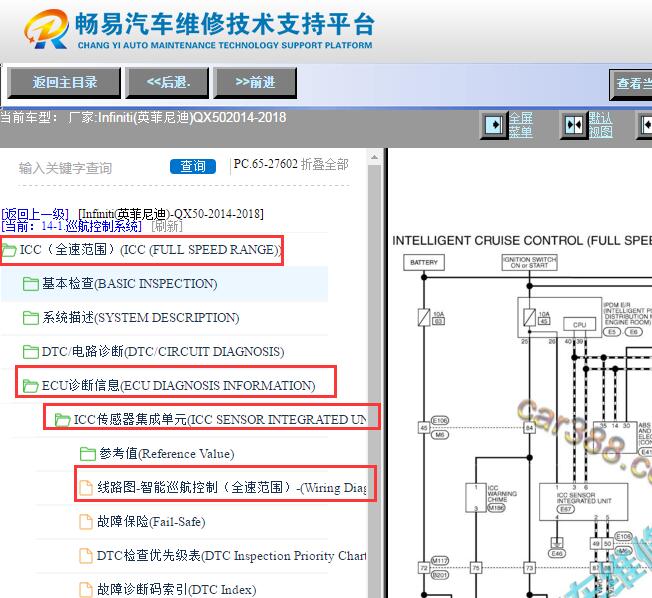Click the CPU block in IPDM E/R
The image size is (652, 598).
[x=579, y=324]
